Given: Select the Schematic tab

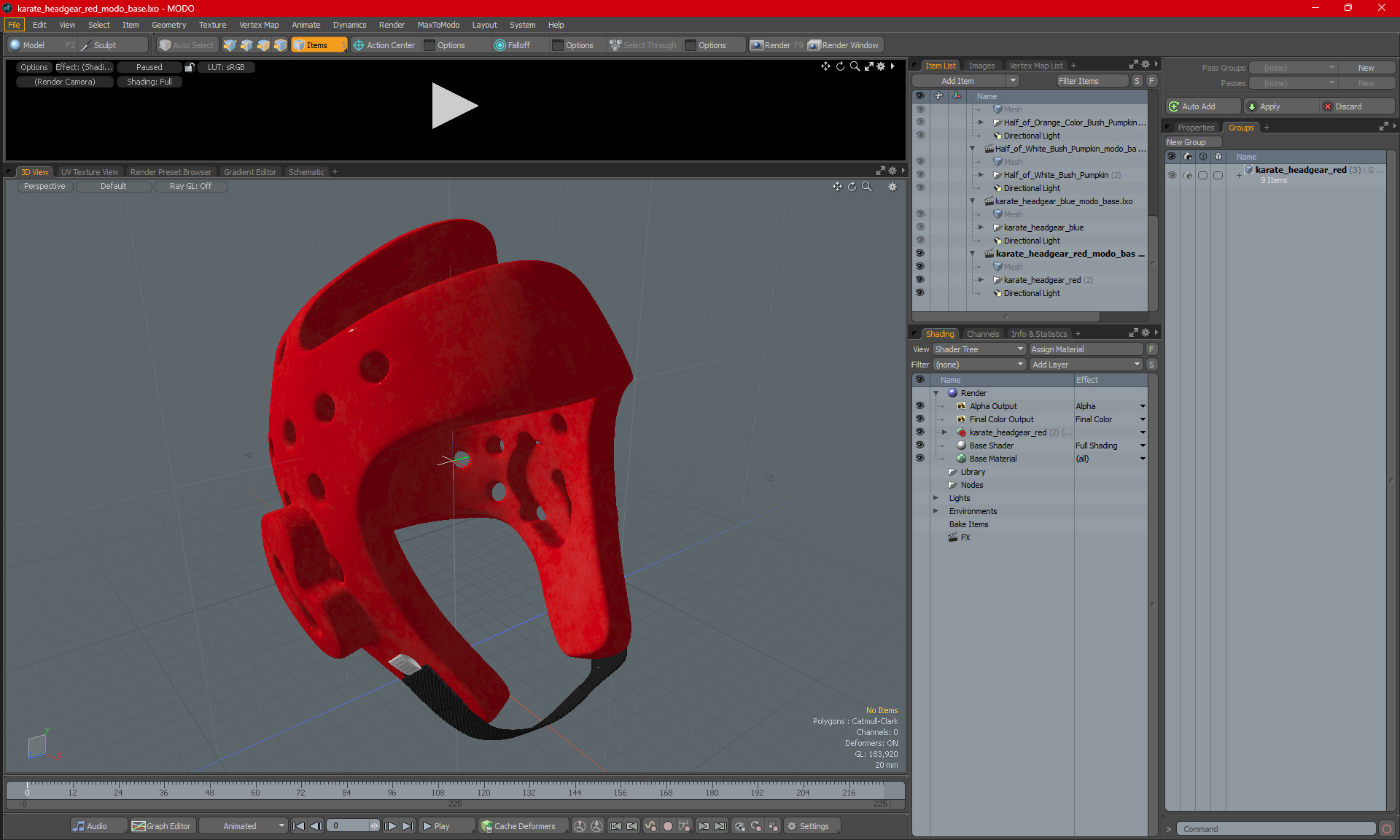Looking at the screenshot, I should click(306, 171).
